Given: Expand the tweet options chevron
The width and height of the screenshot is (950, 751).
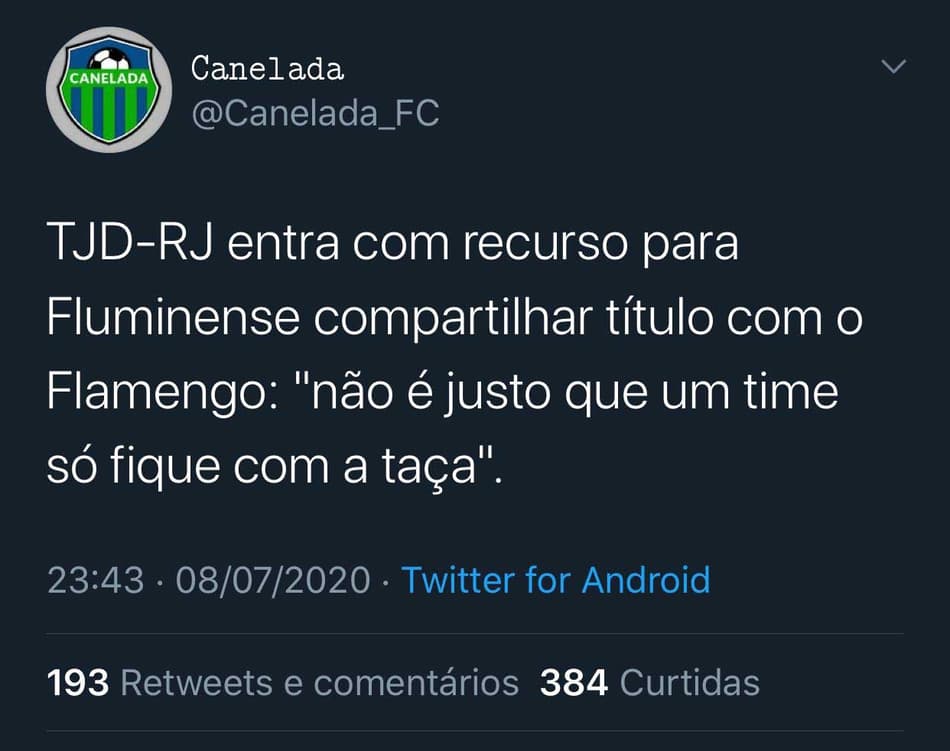Looking at the screenshot, I should [x=894, y=66].
